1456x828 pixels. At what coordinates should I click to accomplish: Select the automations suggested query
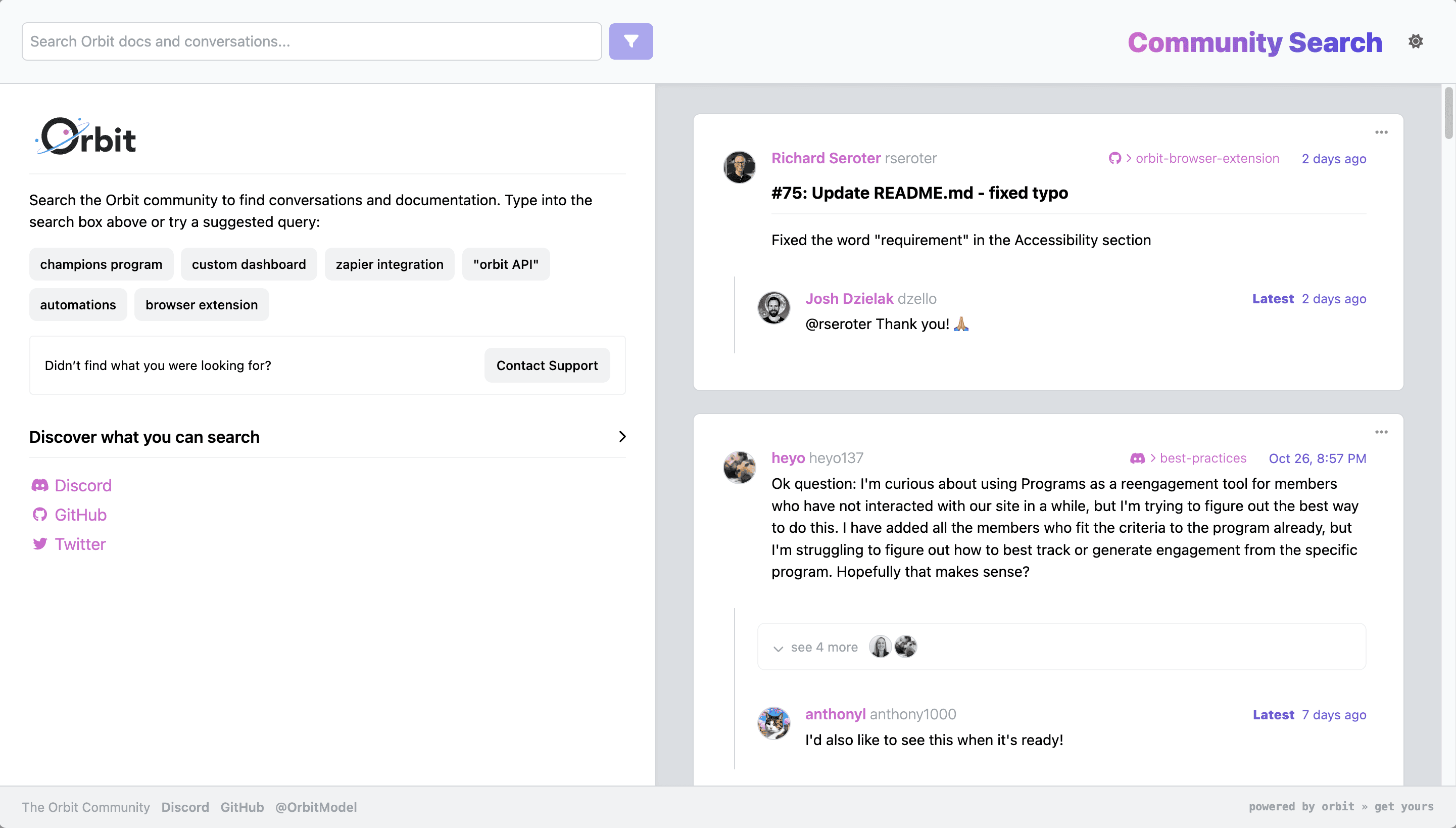pyautogui.click(x=78, y=305)
